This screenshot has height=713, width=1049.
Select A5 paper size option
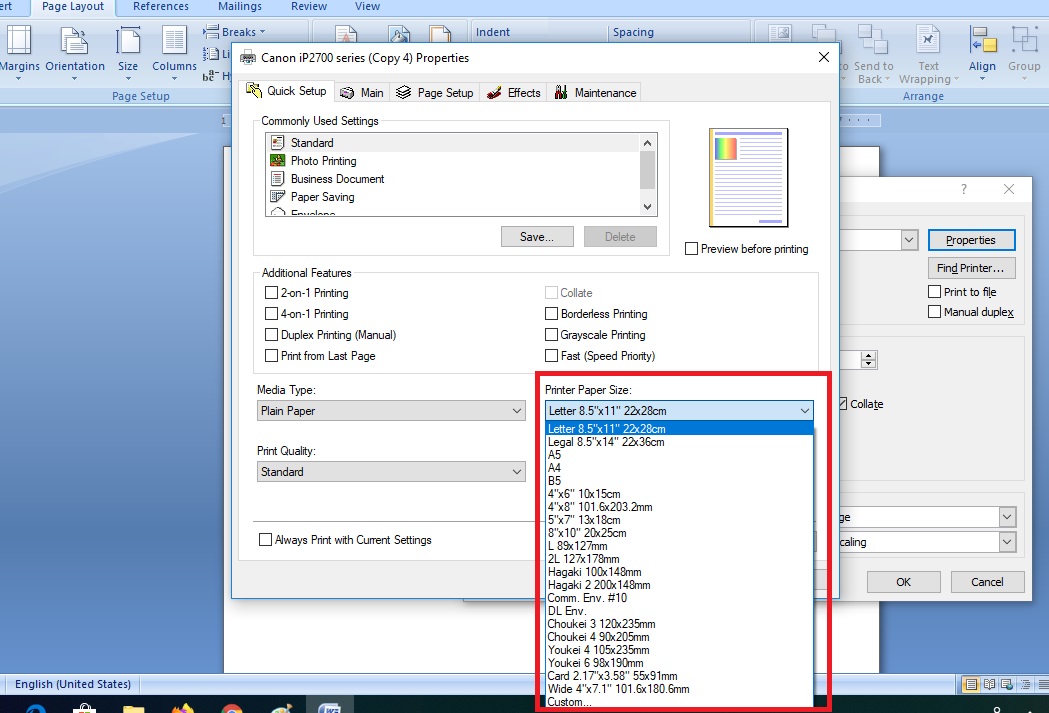[x=680, y=455]
